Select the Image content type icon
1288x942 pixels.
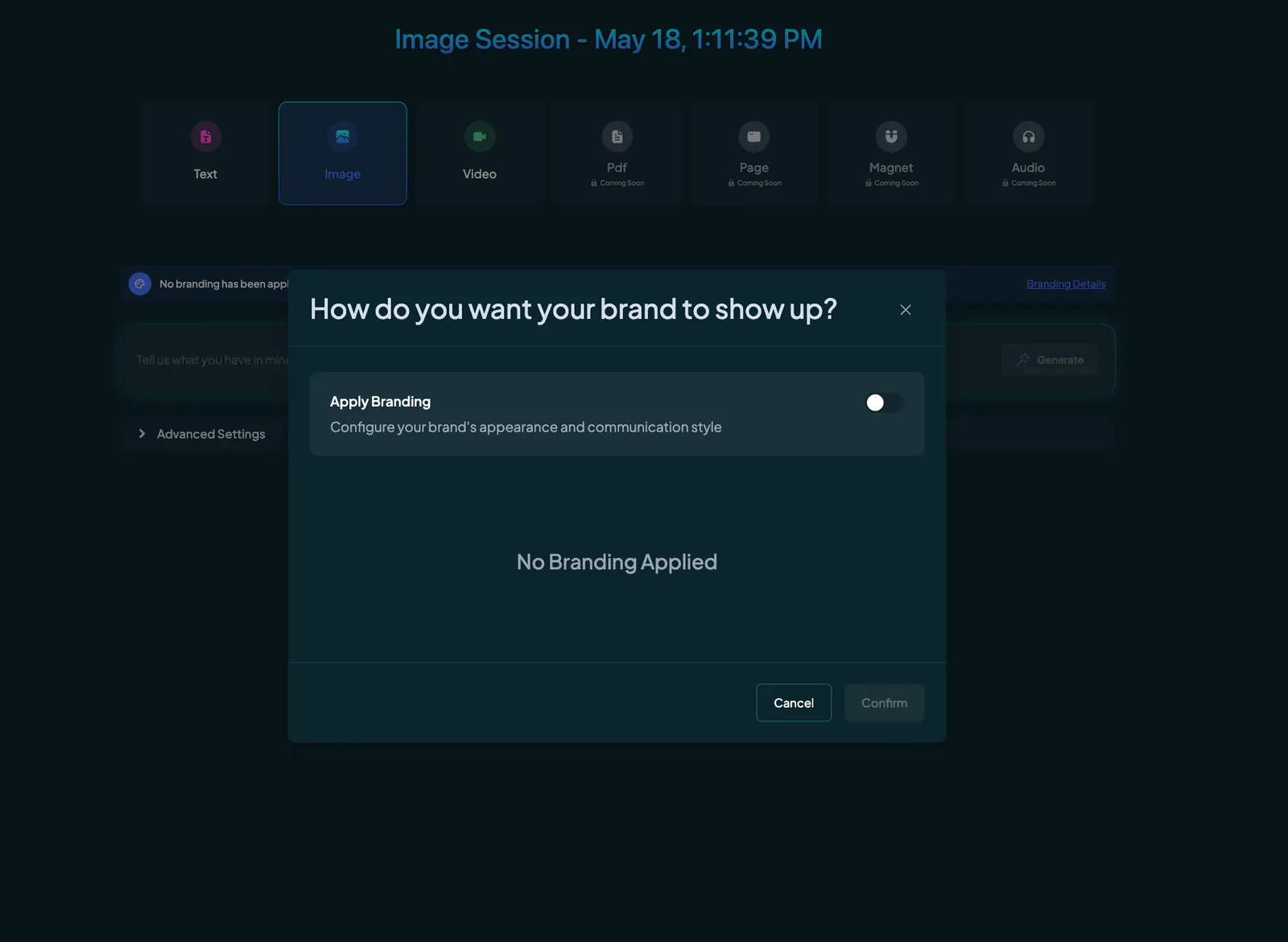[342, 137]
